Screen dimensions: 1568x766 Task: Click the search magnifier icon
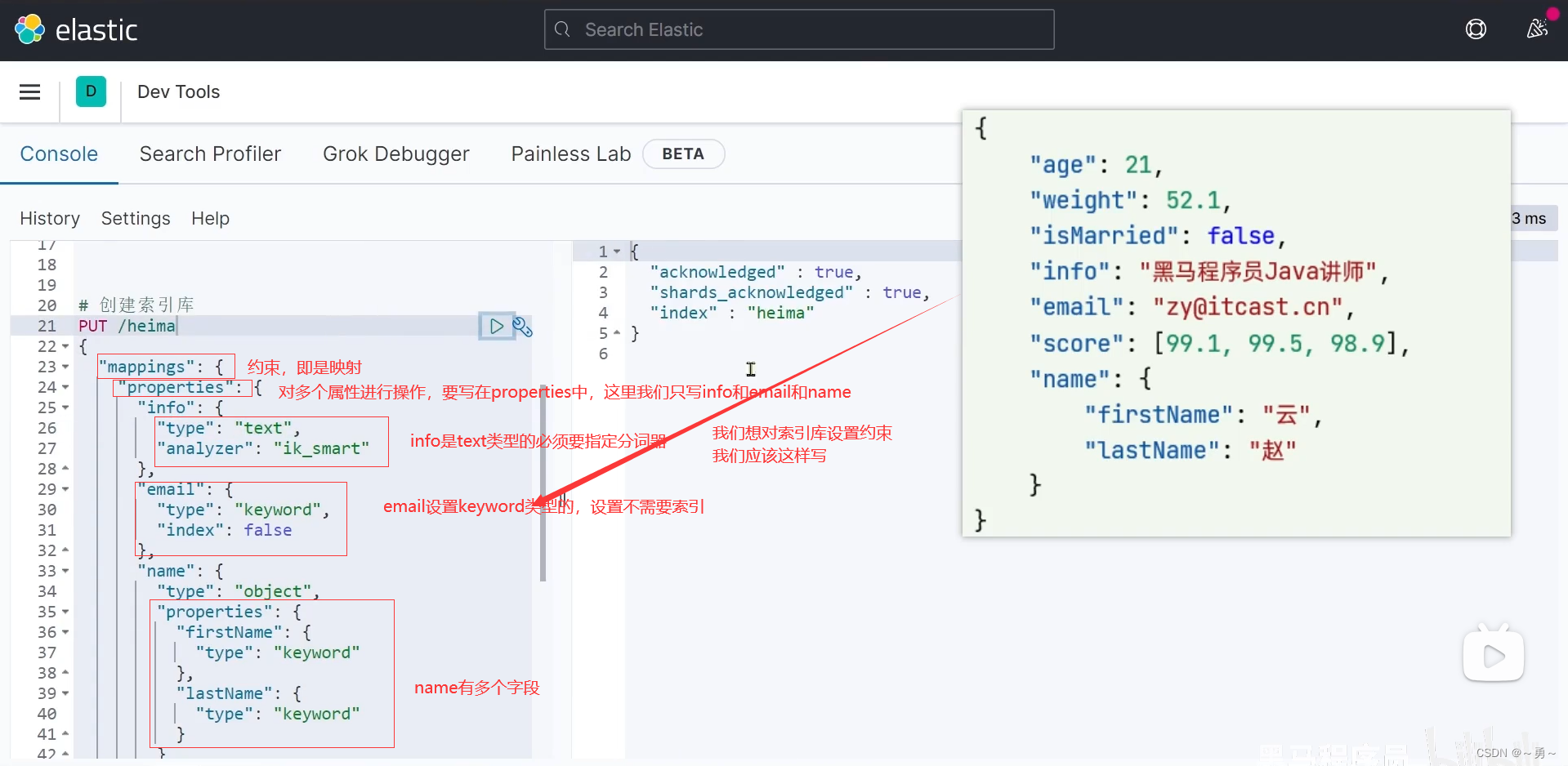562,29
